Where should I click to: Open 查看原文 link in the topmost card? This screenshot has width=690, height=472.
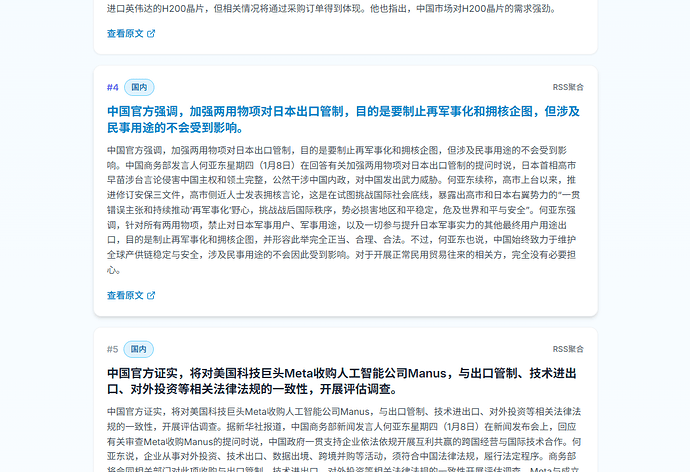coord(125,33)
